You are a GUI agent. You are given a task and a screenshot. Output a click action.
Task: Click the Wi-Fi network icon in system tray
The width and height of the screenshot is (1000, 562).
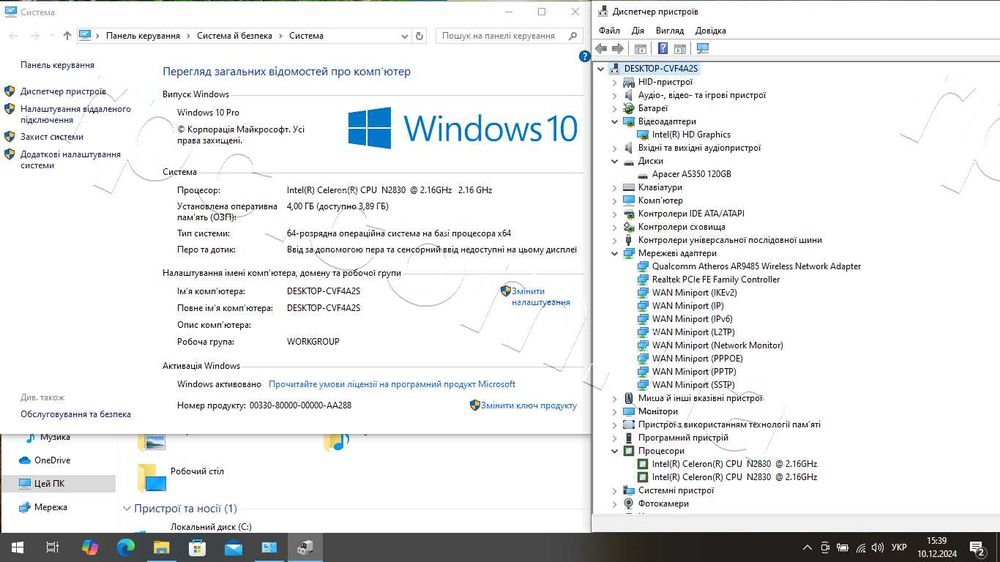[860, 547]
